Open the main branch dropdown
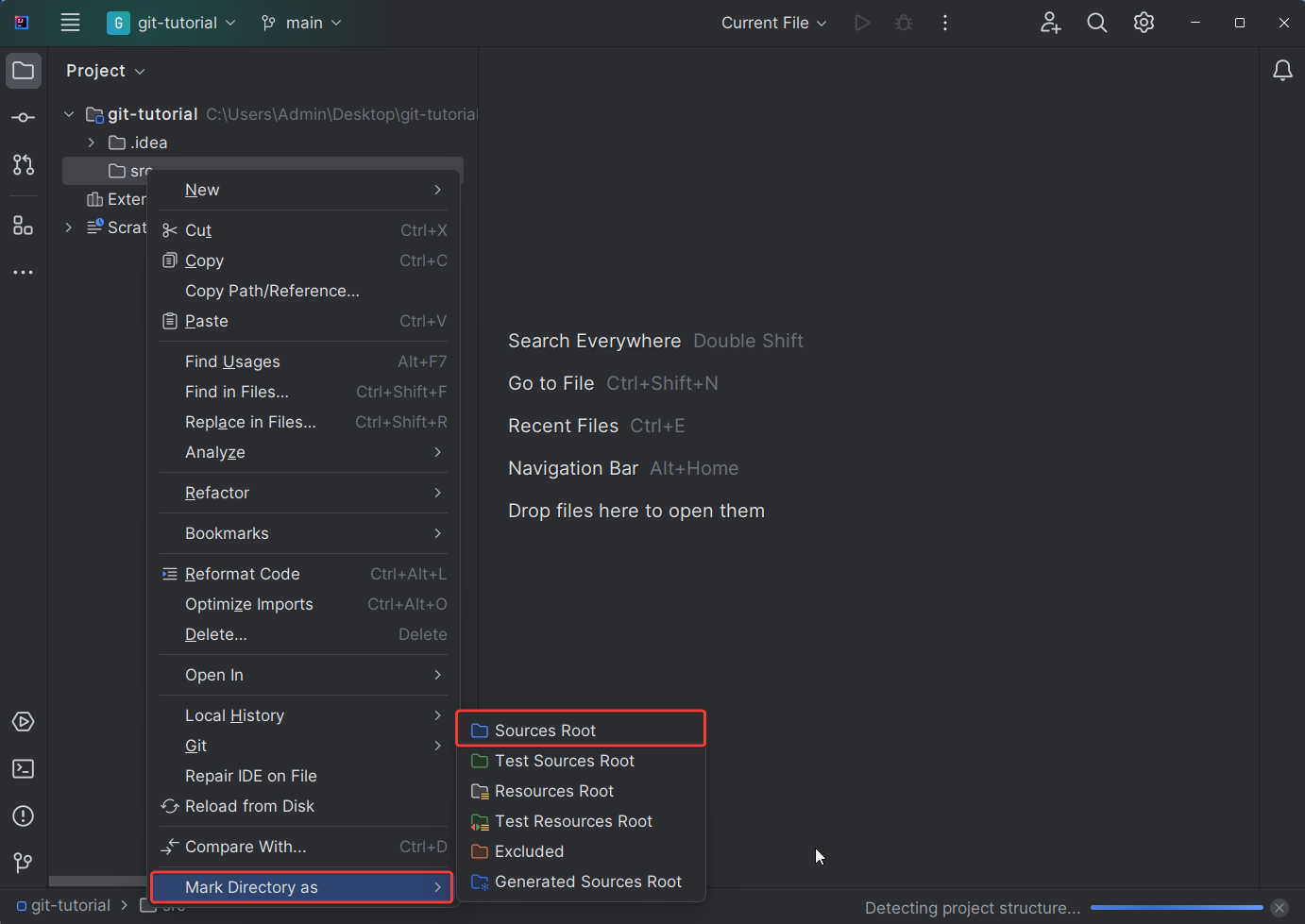The height and width of the screenshot is (924, 1305). (x=301, y=23)
